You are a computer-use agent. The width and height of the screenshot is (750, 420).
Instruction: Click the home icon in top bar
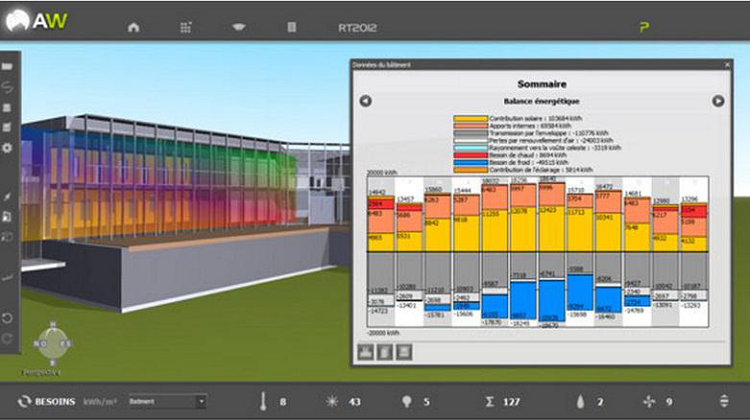click(x=133, y=27)
